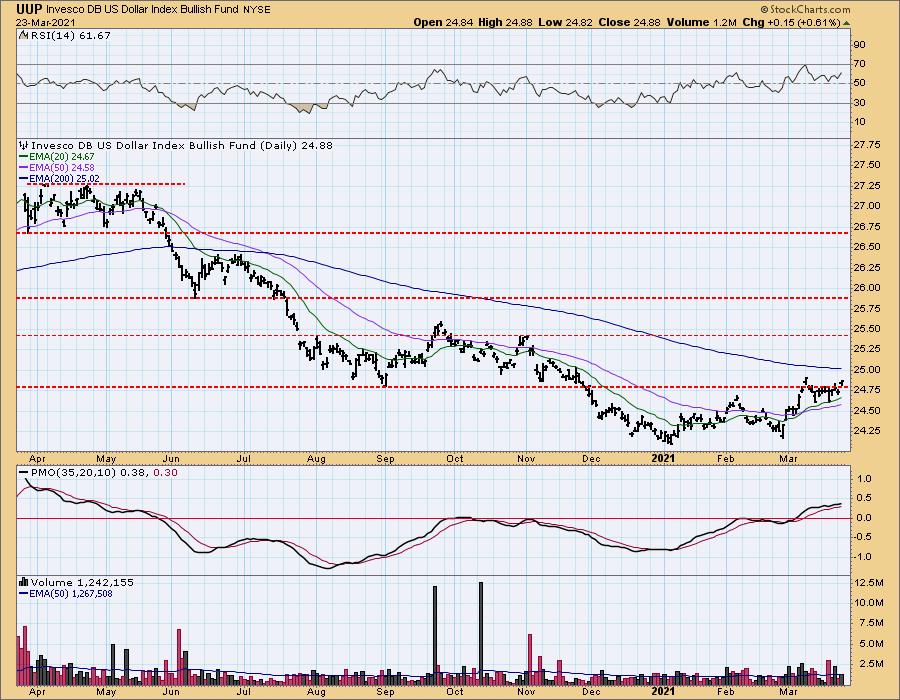Click the tallest October volume spike bar
Image resolution: width=900 pixels, height=700 pixels.
(x=481, y=633)
